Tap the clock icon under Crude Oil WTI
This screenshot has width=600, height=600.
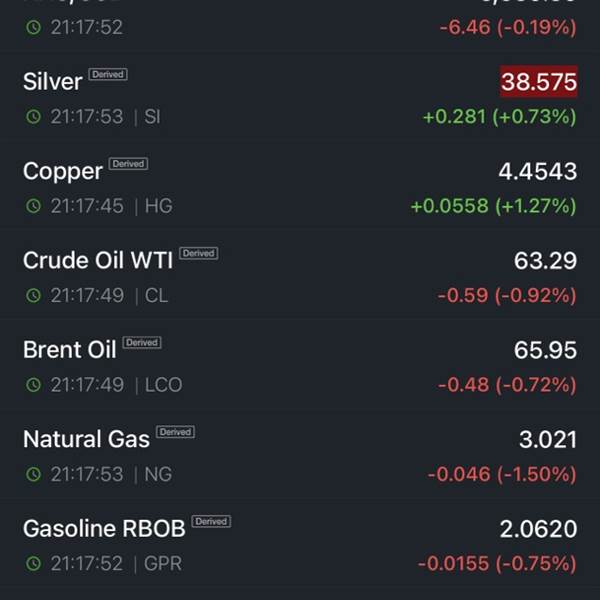coord(33,295)
